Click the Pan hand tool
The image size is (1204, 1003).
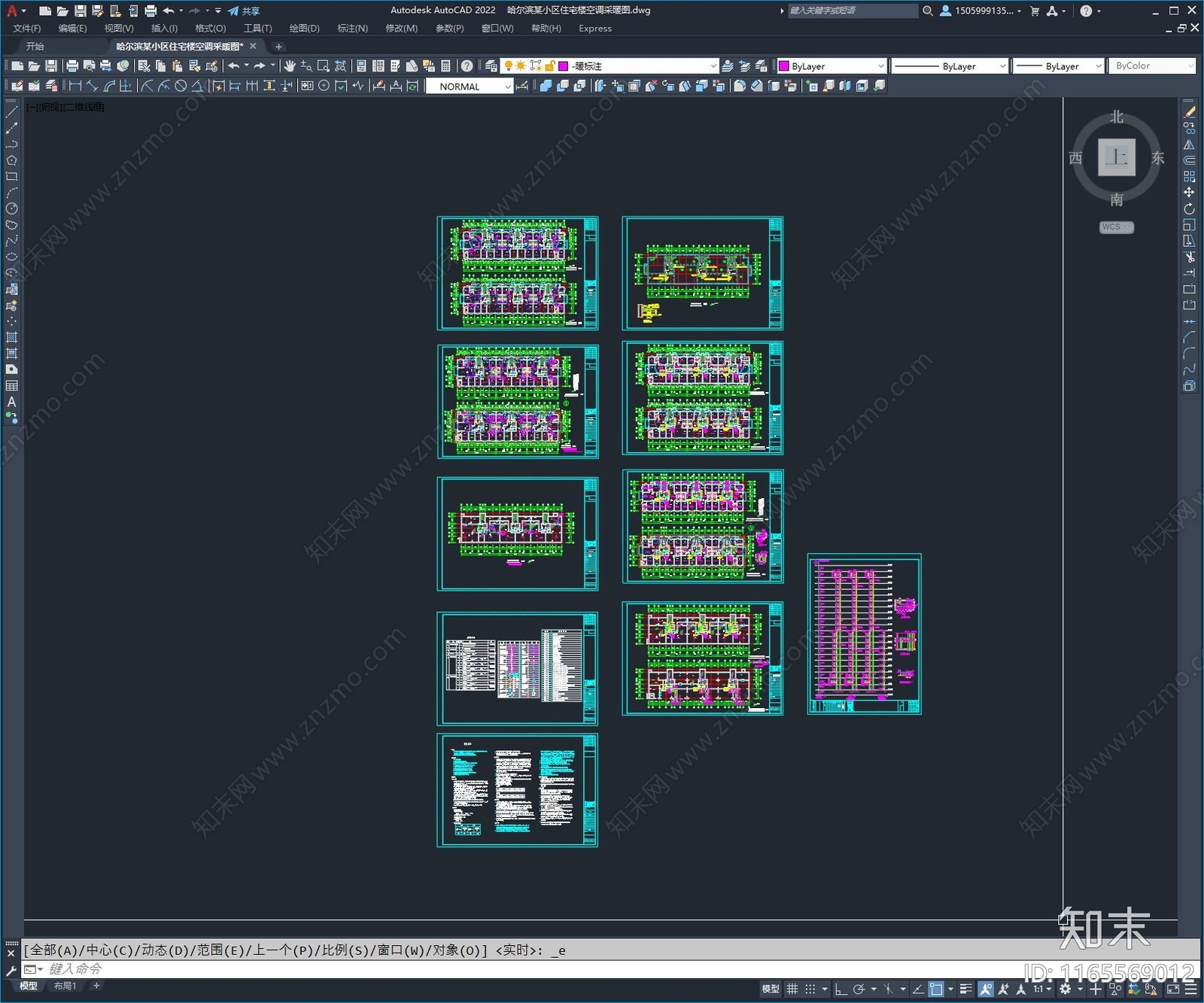tap(289, 66)
